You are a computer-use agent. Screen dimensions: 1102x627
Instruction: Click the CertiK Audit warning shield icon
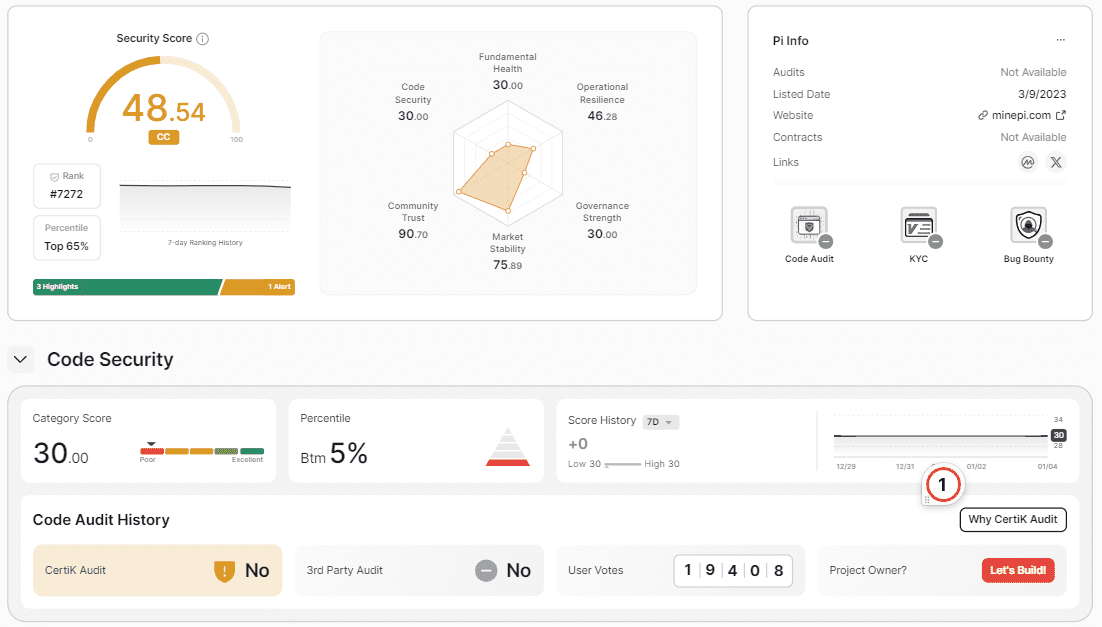pos(225,571)
